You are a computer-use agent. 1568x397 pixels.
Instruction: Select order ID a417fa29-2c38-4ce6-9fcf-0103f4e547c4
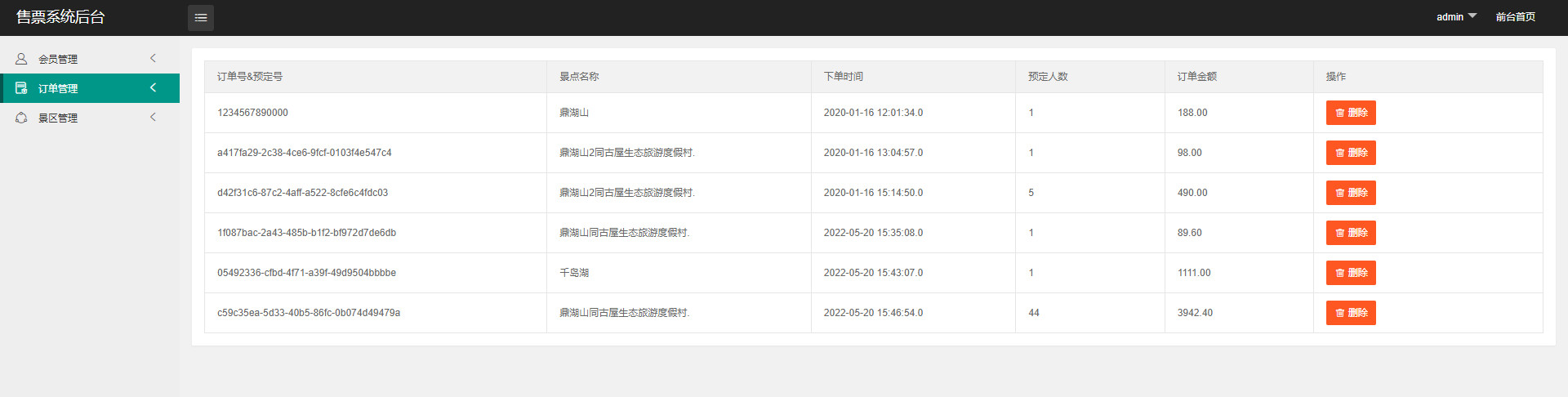click(x=305, y=153)
